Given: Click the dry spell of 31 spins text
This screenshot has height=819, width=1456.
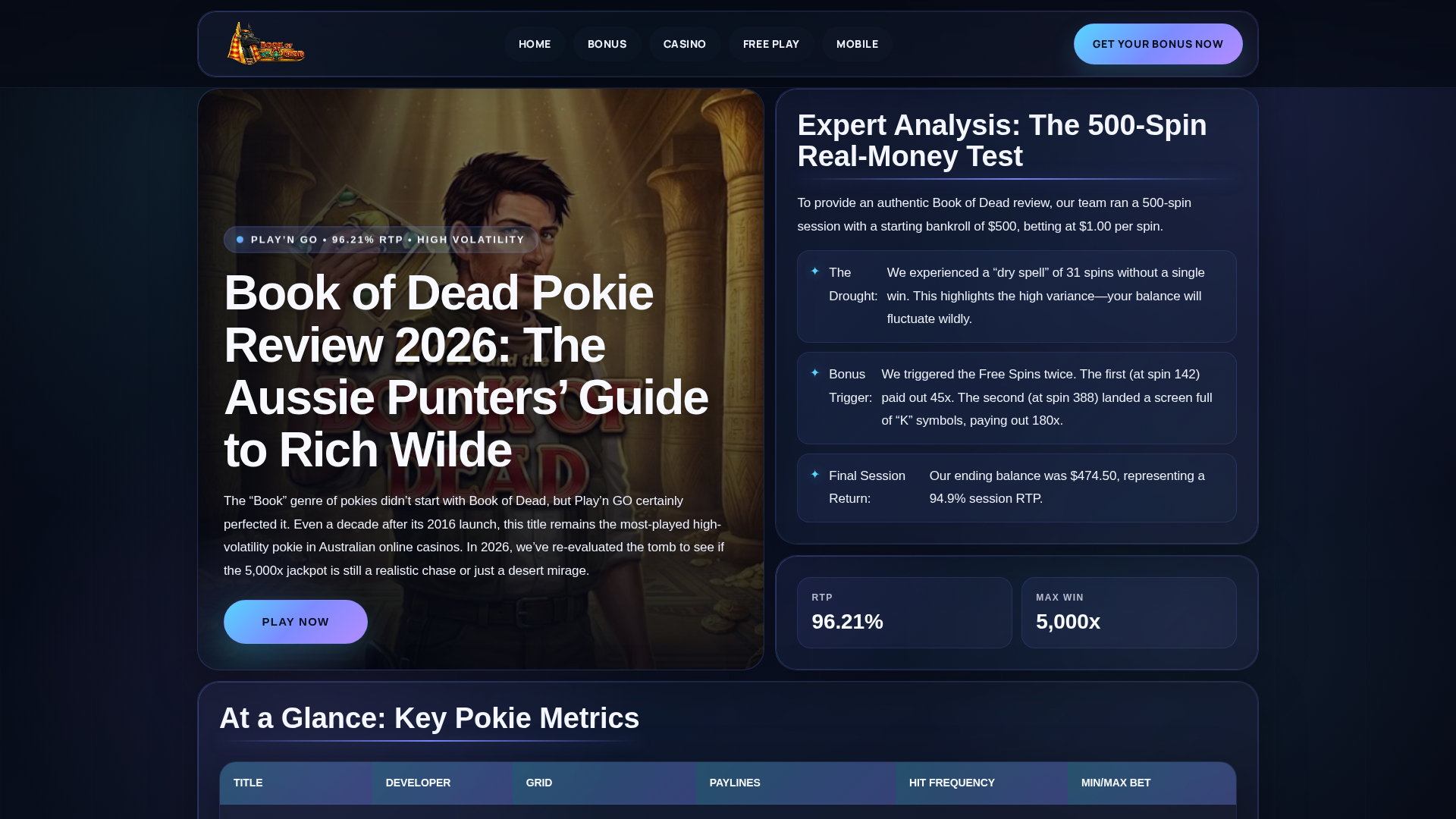Looking at the screenshot, I should tap(1046, 296).
